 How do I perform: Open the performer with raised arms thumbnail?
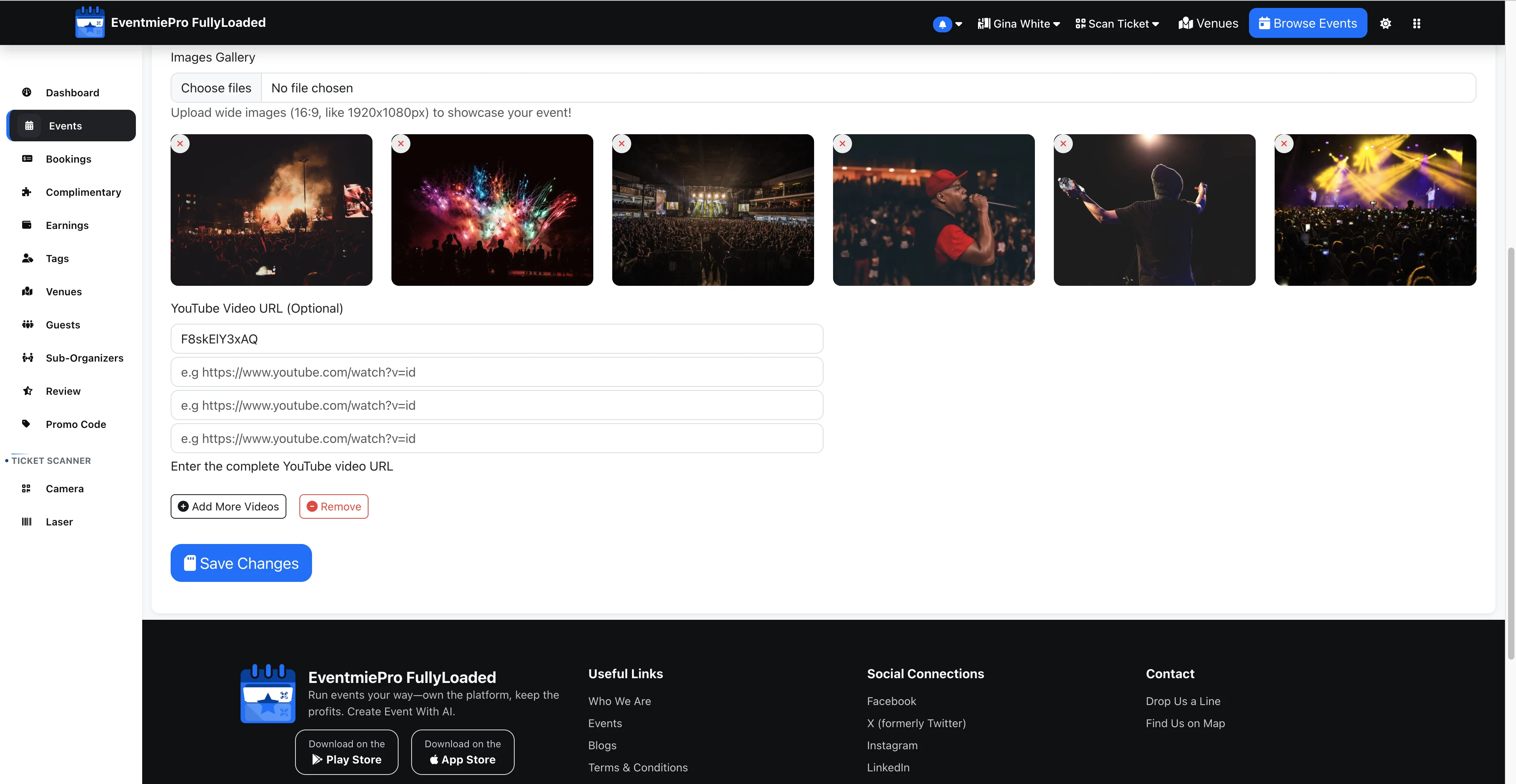click(1154, 210)
